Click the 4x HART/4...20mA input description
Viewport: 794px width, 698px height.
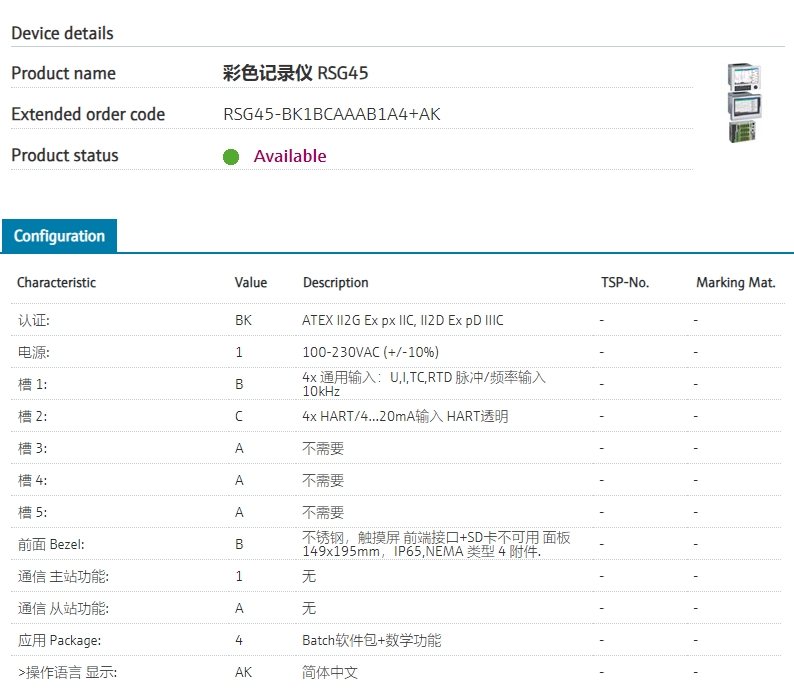(404, 416)
